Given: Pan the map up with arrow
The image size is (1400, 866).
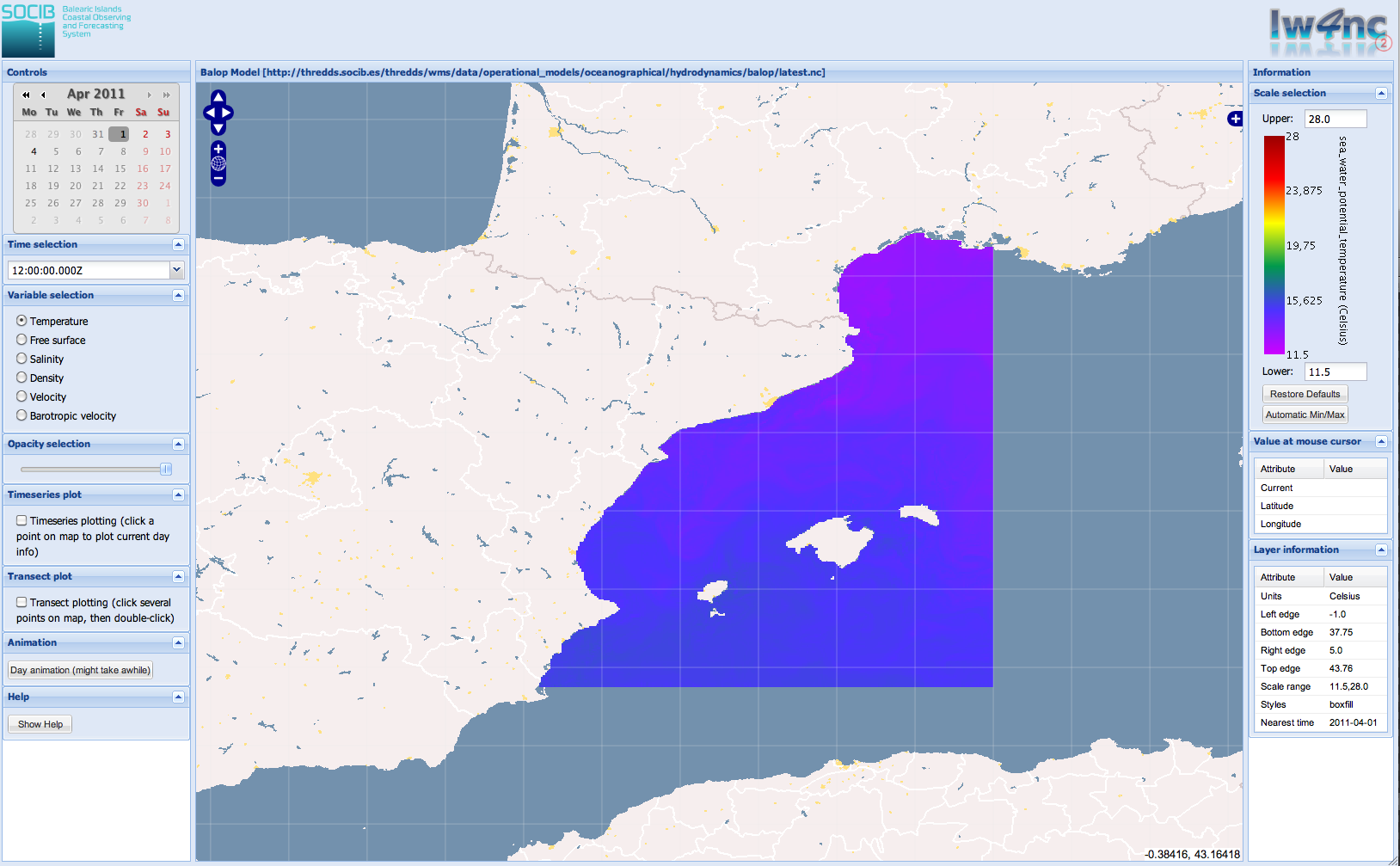Looking at the screenshot, I should [218, 97].
